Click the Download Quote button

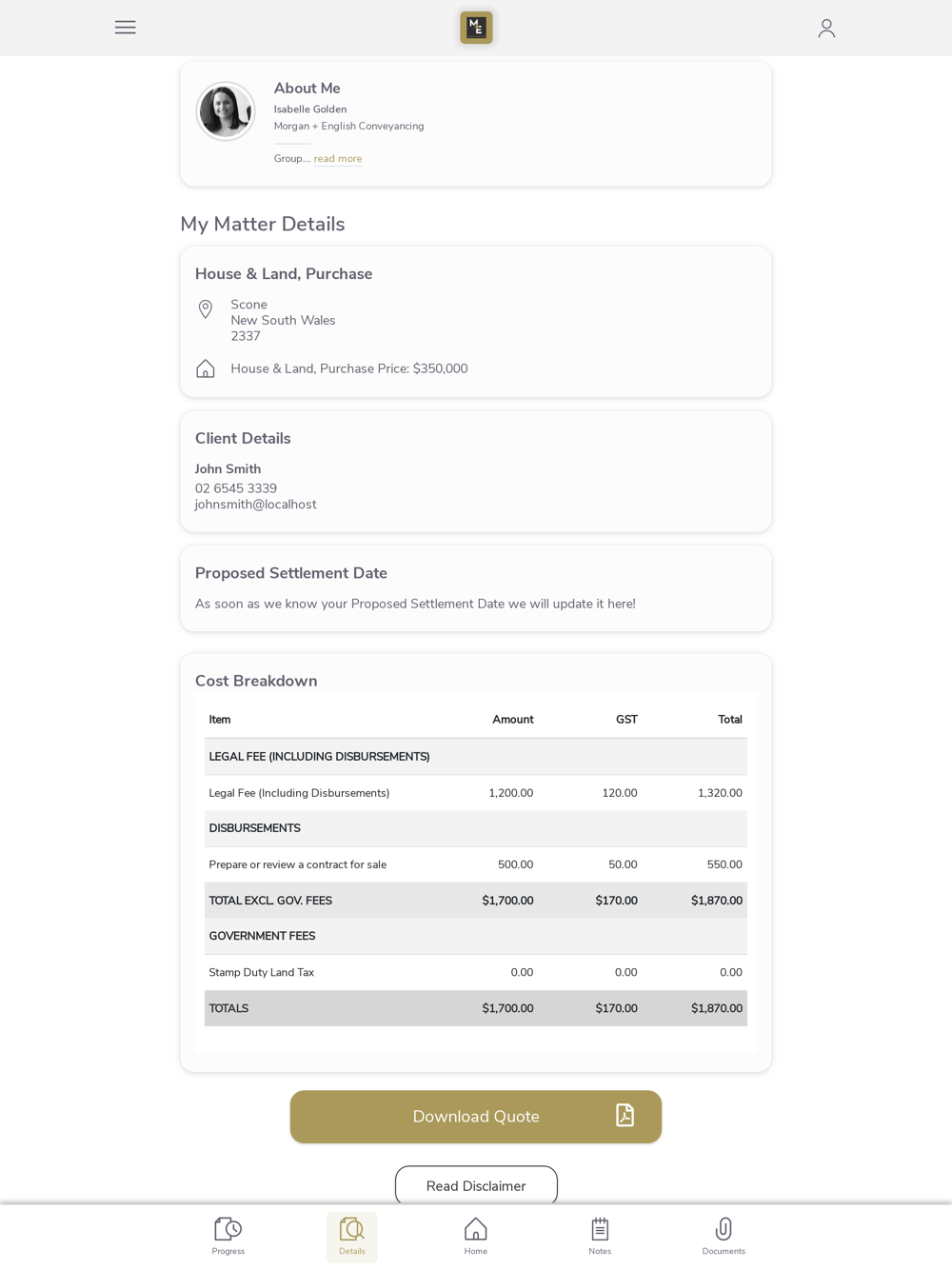[x=476, y=1117]
